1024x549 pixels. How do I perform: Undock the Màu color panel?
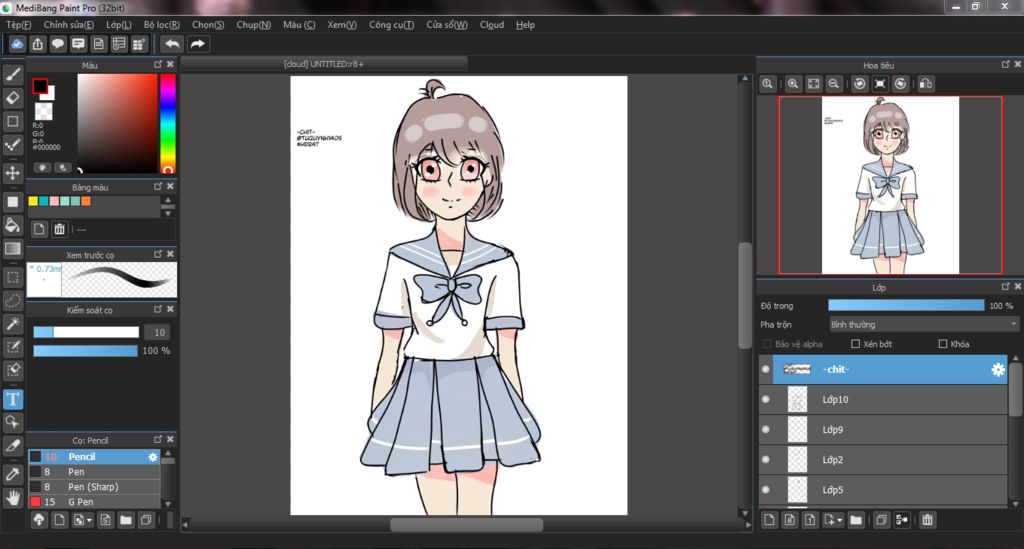pos(157,64)
